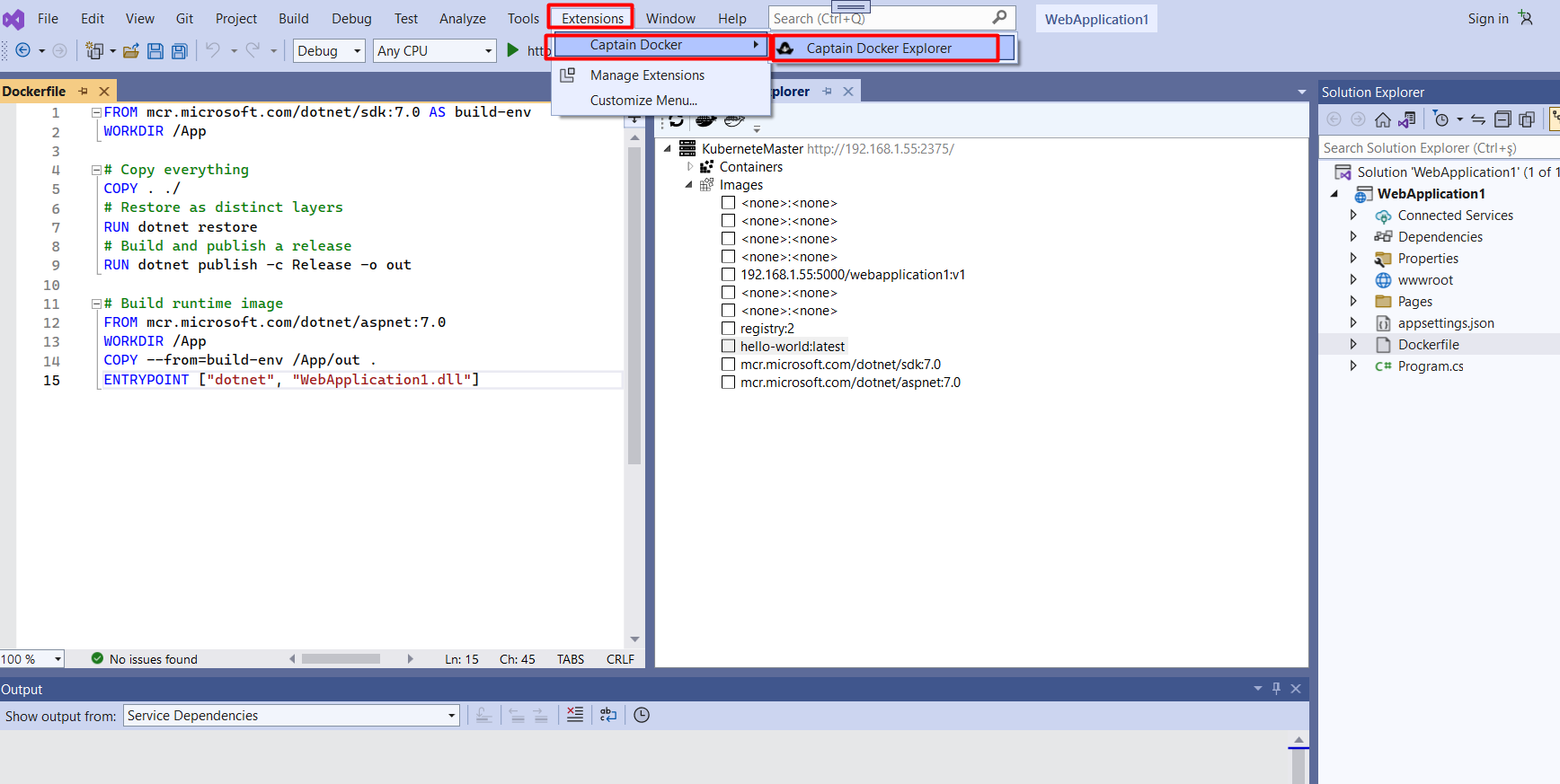Click the Open File folder icon
This screenshot has height=784, width=1560.
131,51
